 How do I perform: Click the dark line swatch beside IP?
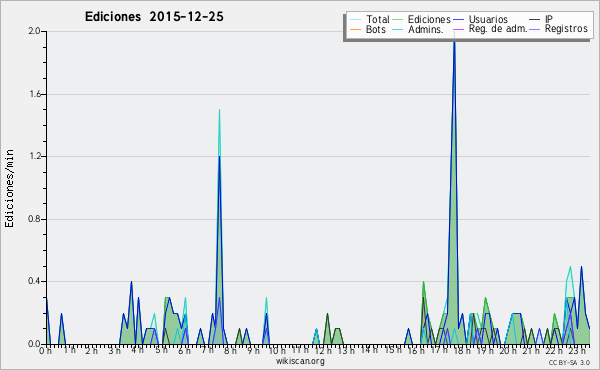point(535,20)
